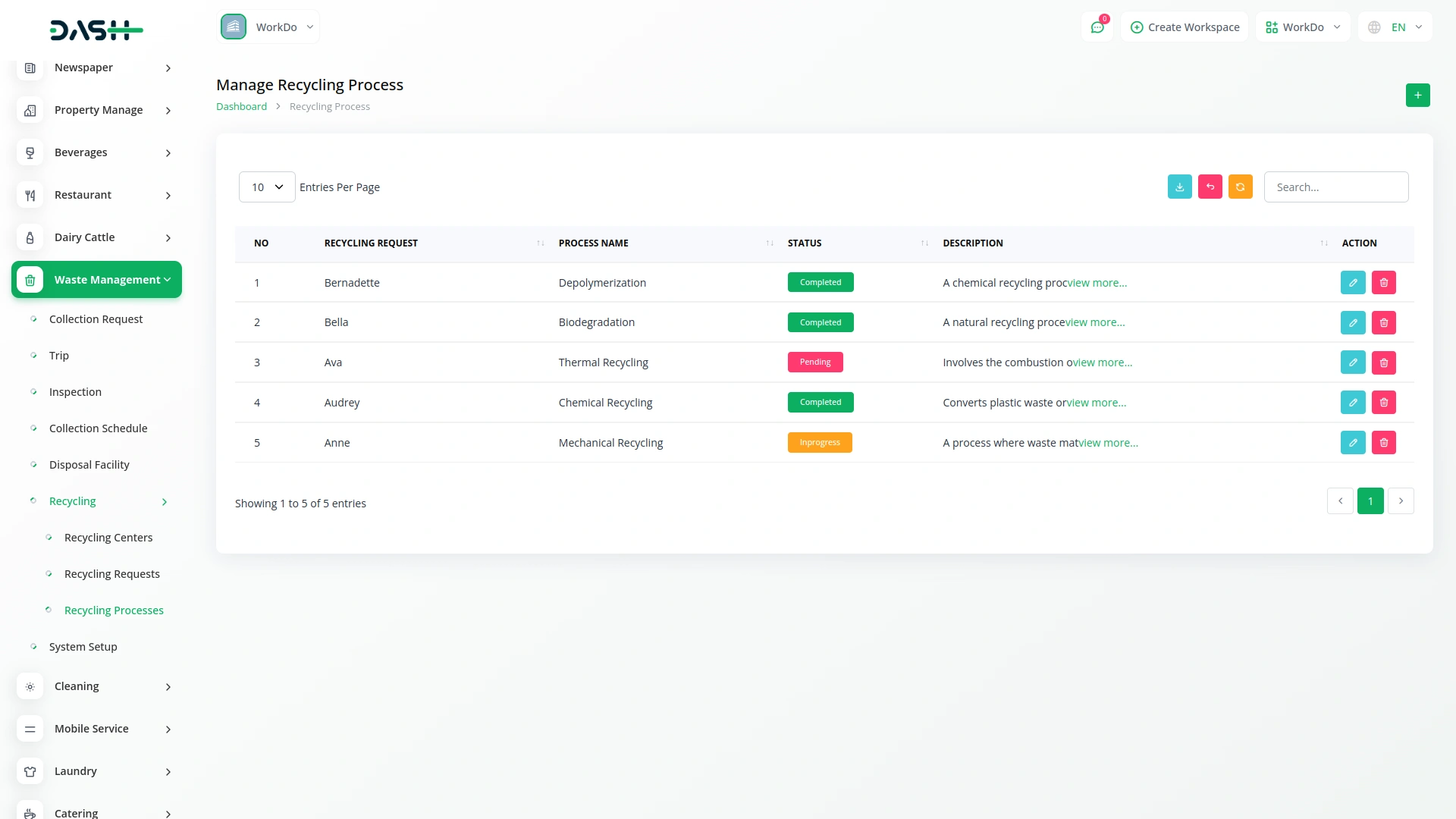Click the orange refresh icon
Image resolution: width=1456 pixels, height=819 pixels.
coord(1240,187)
